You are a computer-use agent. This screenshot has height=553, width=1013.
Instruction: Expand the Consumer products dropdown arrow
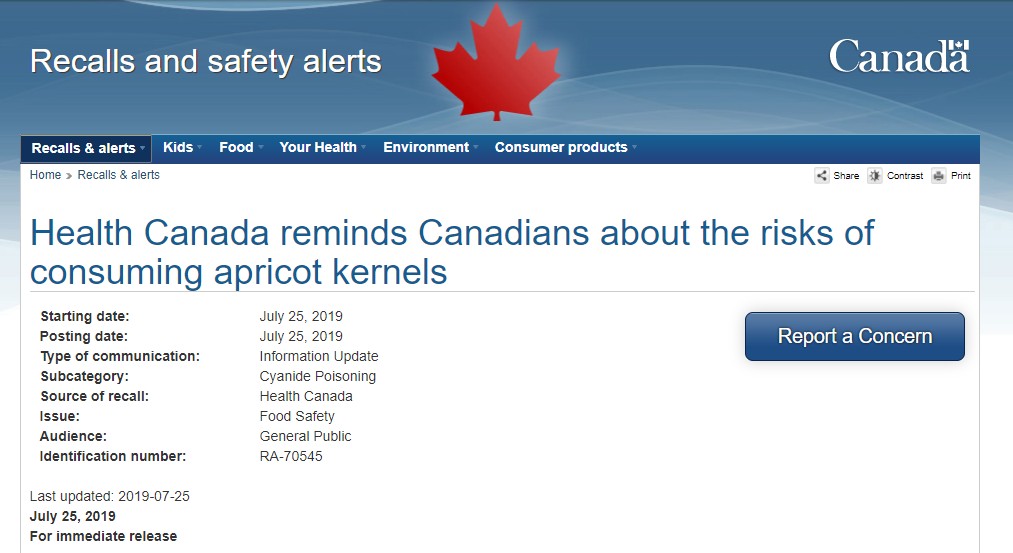click(x=634, y=147)
